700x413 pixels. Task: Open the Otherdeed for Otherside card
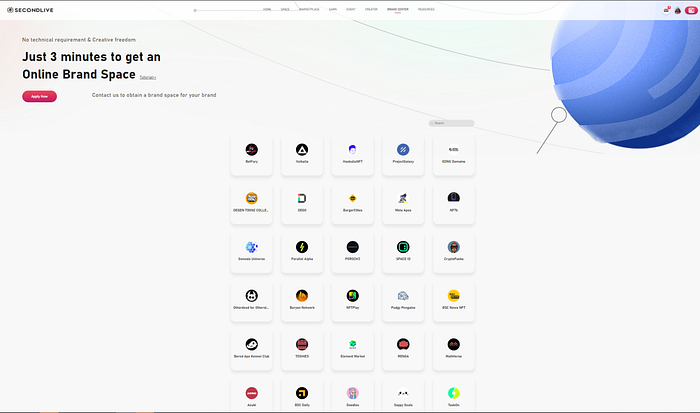(x=251, y=301)
